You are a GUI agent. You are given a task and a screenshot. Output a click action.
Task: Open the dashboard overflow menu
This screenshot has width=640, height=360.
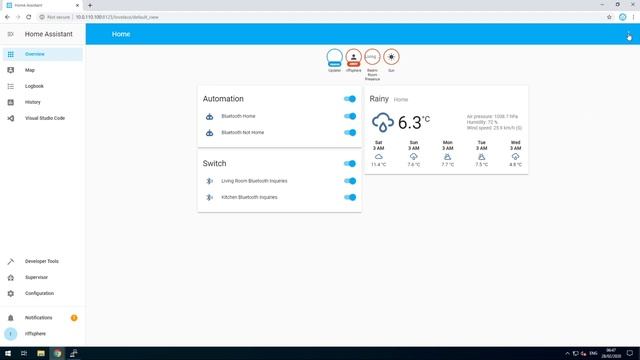629,34
